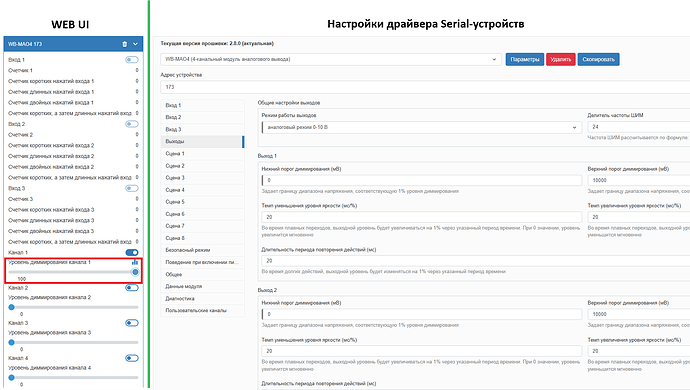Image resolution: width=690 pixels, height=390 pixels.
Task: Edit Выход 2 brightness increase rate field
Action: coord(639,351)
